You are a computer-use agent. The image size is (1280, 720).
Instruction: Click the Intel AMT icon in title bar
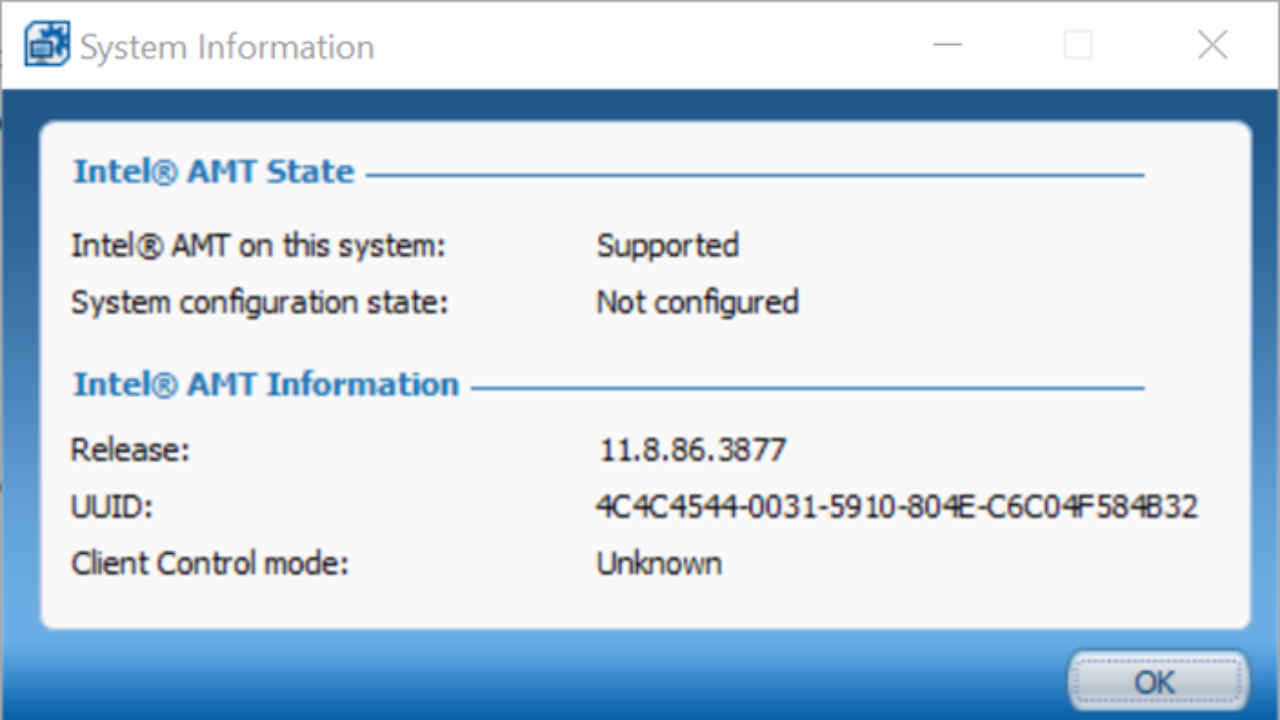point(47,46)
